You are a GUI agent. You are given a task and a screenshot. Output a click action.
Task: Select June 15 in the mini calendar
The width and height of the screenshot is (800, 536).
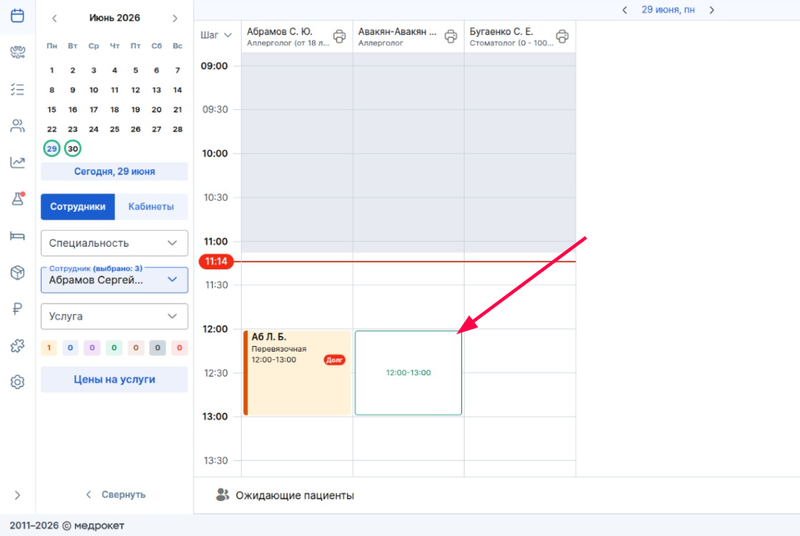pyautogui.click(x=52, y=110)
